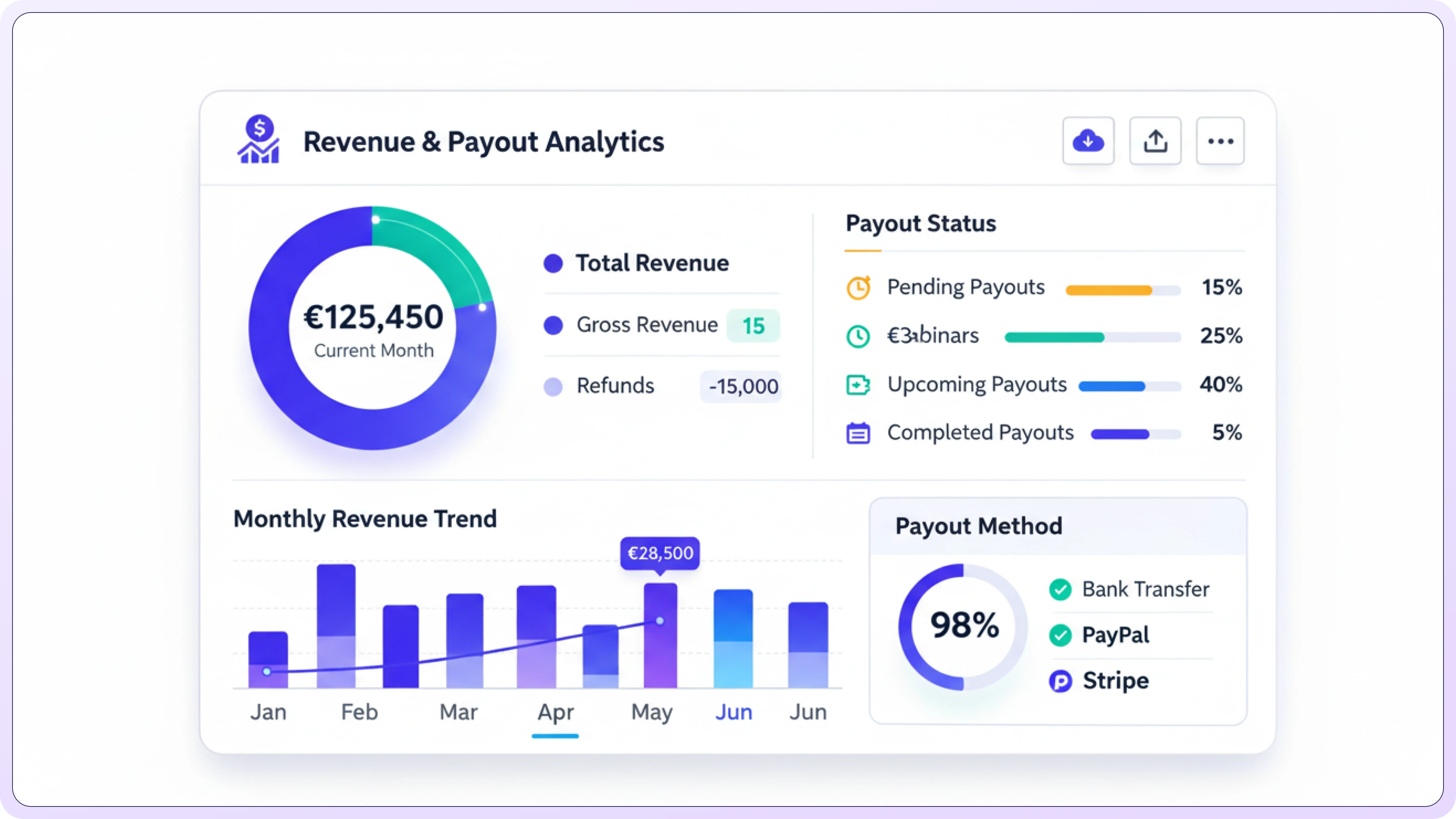Screen dimensions: 1456x819
Task: Open the Payout Status section heading
Action: point(921,224)
